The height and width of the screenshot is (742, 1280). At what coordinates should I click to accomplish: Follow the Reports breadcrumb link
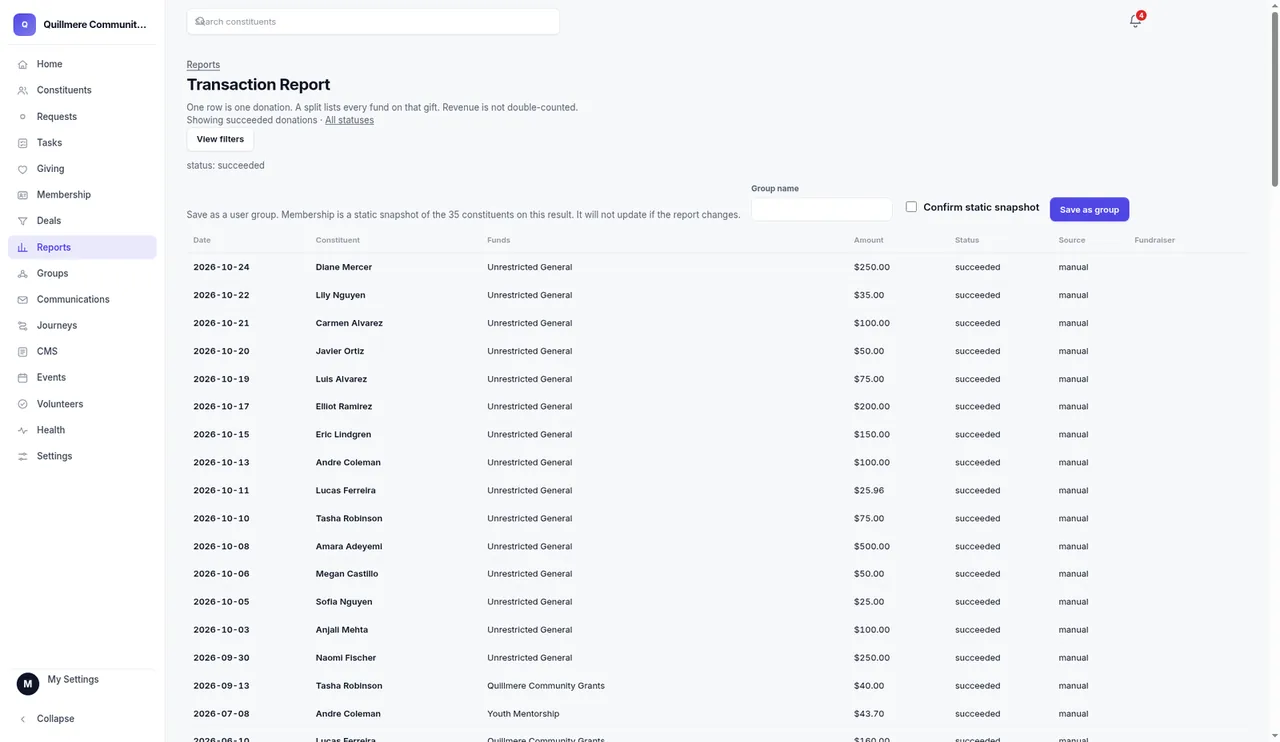[x=203, y=65]
